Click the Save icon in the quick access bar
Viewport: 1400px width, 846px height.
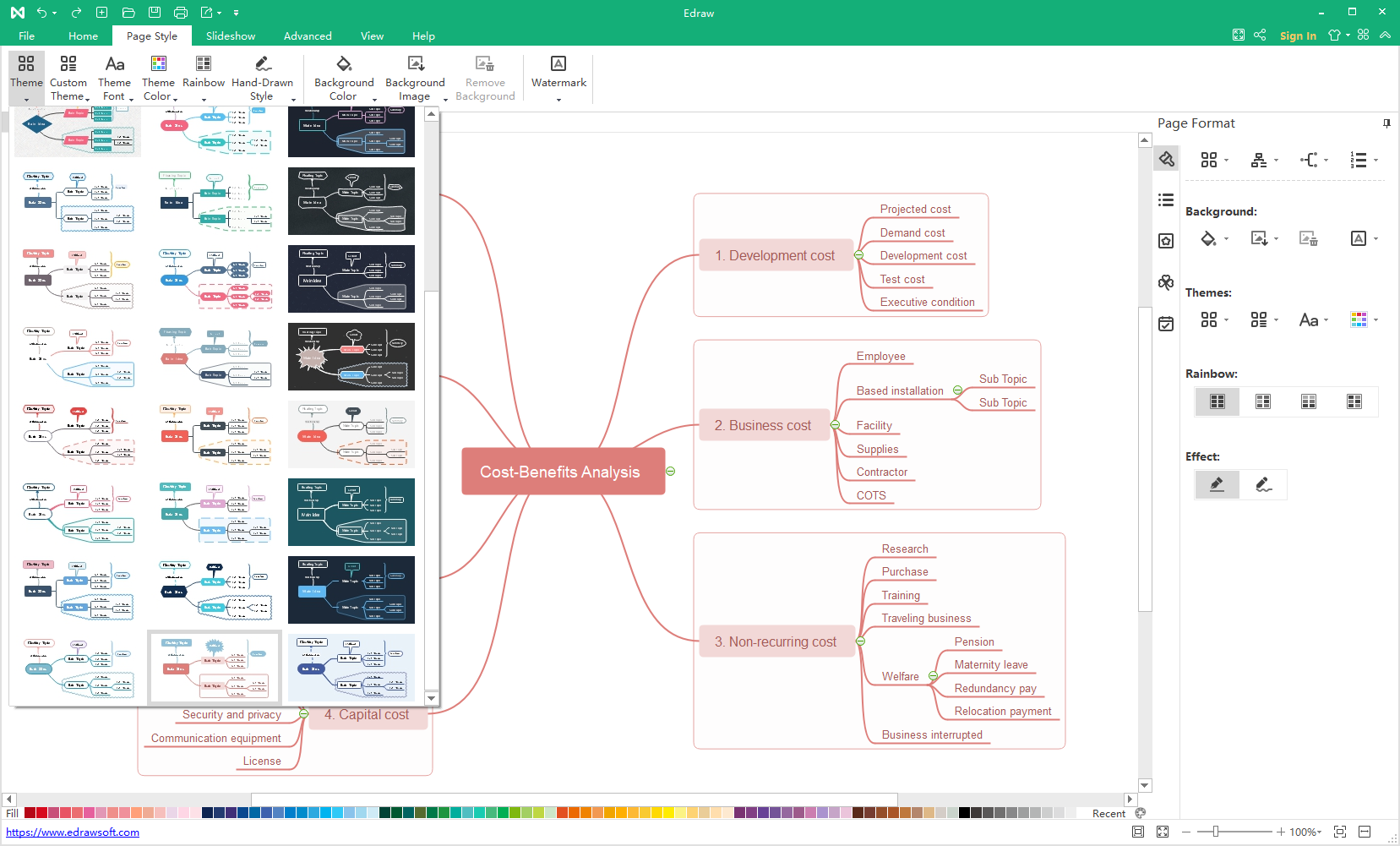tap(155, 13)
